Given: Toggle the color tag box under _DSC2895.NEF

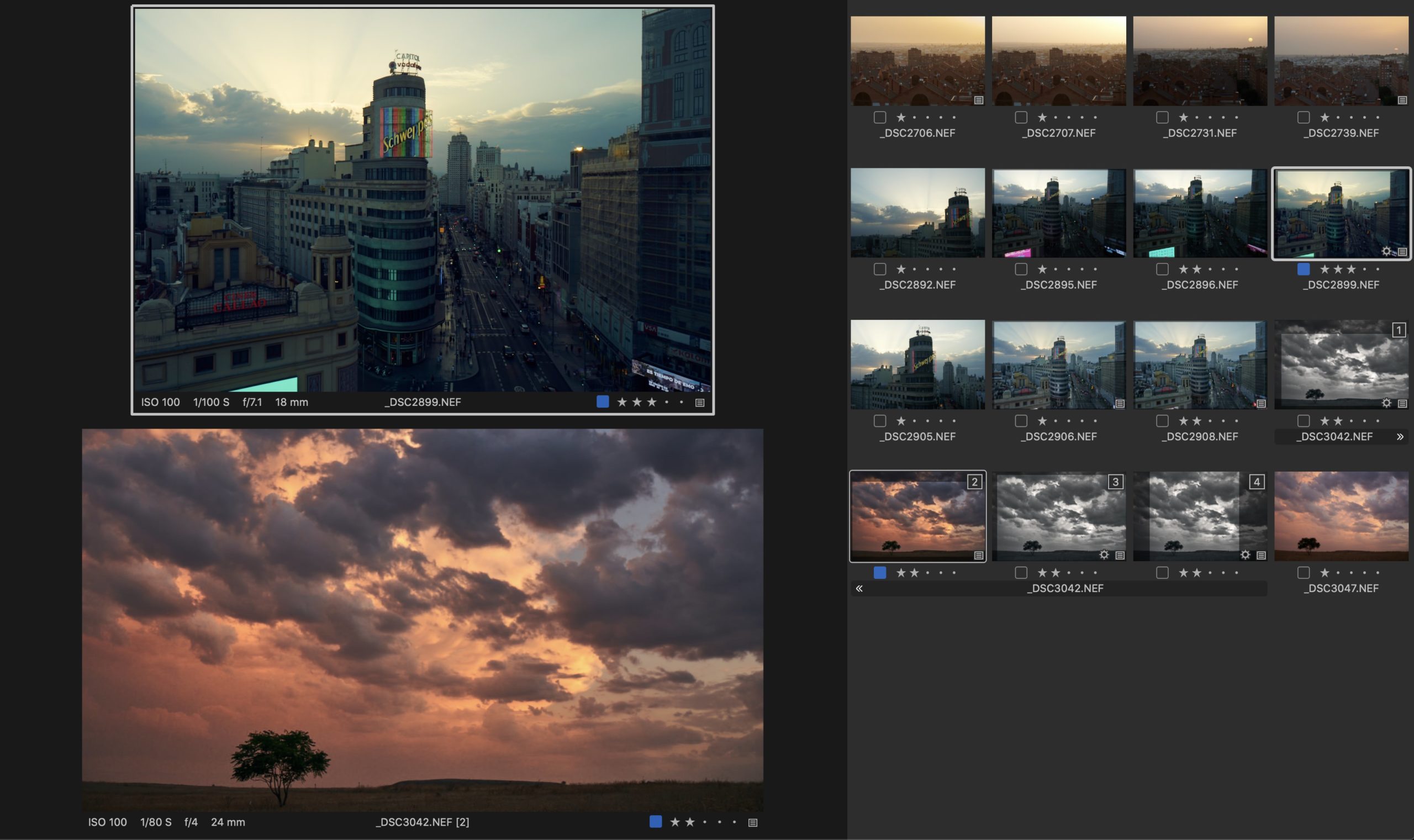Looking at the screenshot, I should (x=1021, y=269).
